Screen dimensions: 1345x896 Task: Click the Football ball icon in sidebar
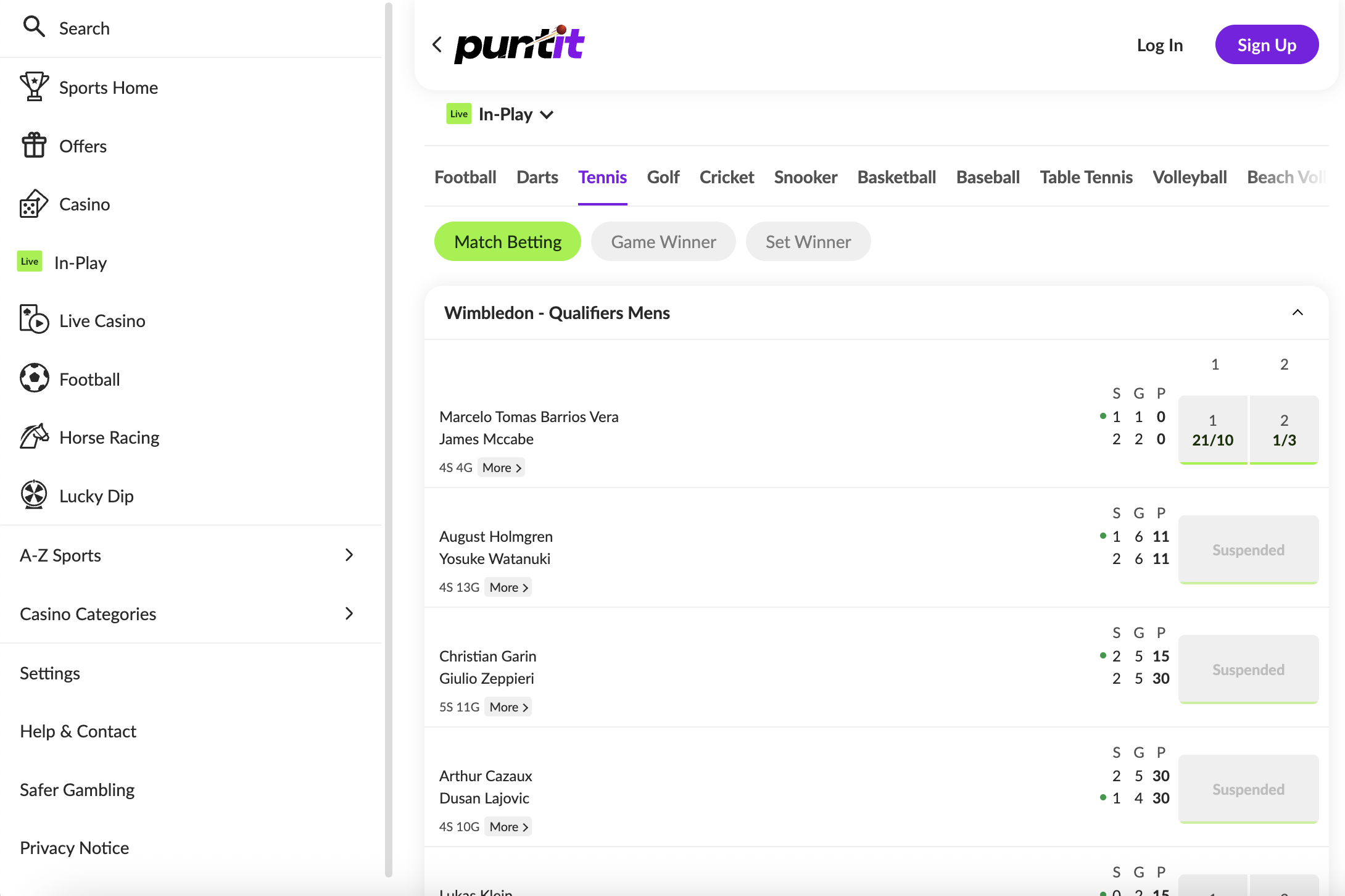(x=35, y=378)
